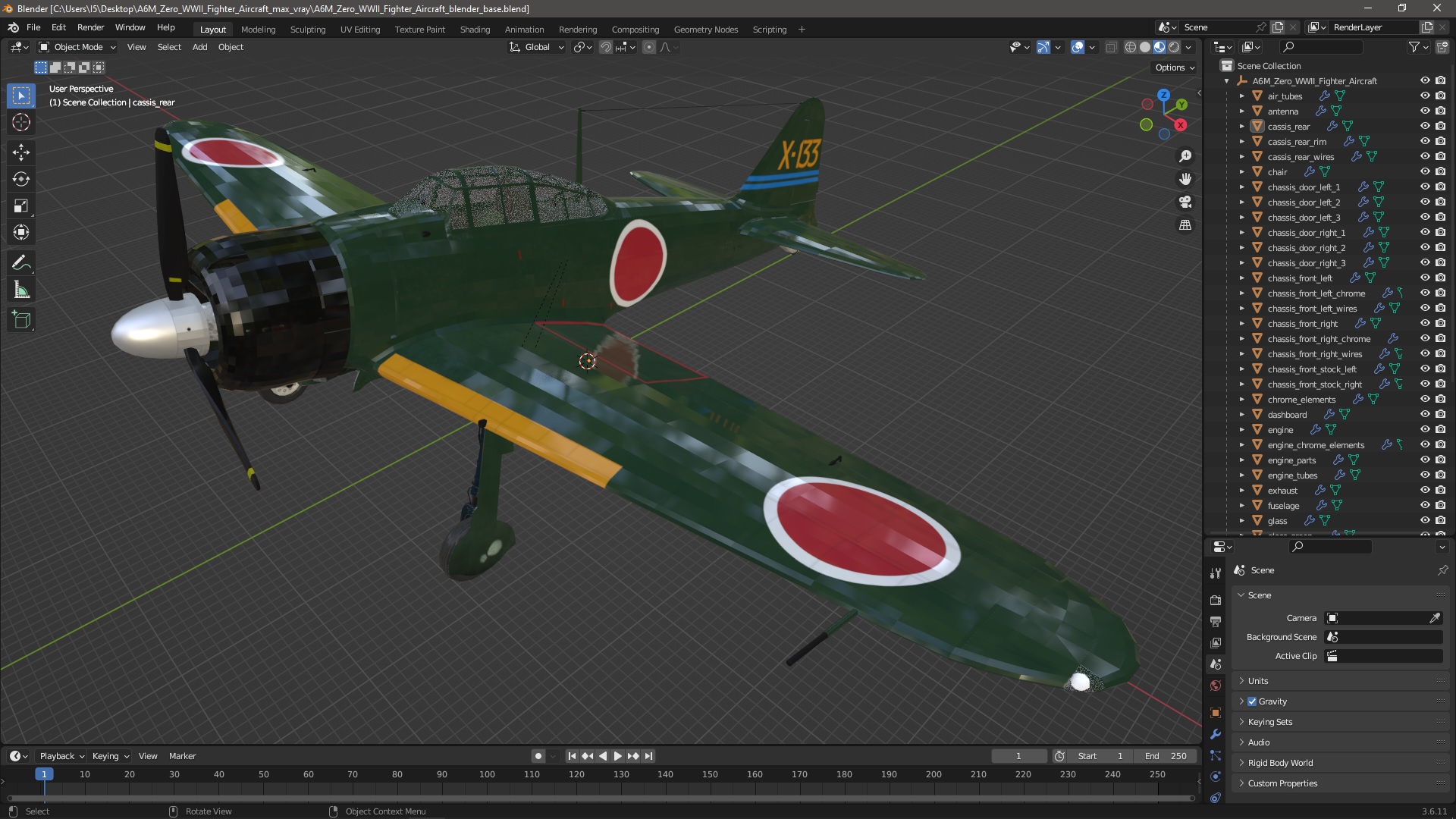Select the Add Cube tool
This screenshot has height=819, width=1456.
click(21, 320)
